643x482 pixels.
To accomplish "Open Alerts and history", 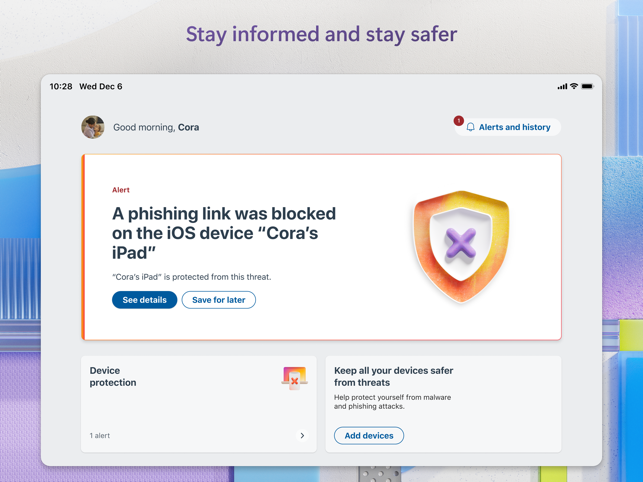I will coord(507,127).
